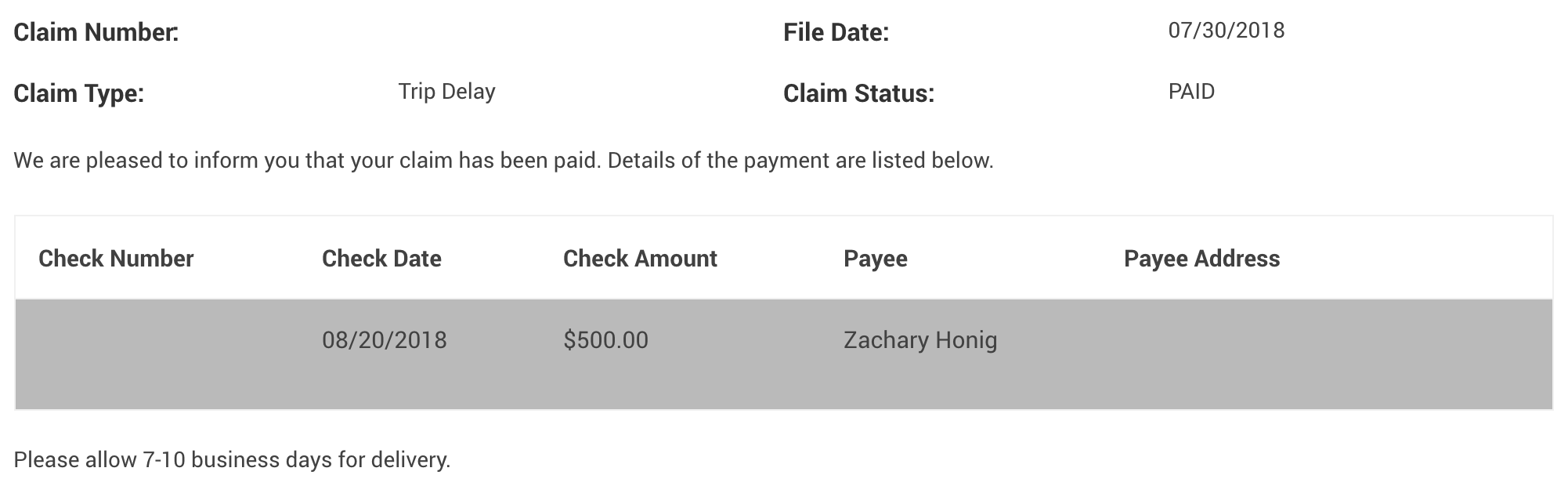Click the Trip Delay claim type value
Screen dimensions: 1568x486
[x=446, y=92]
